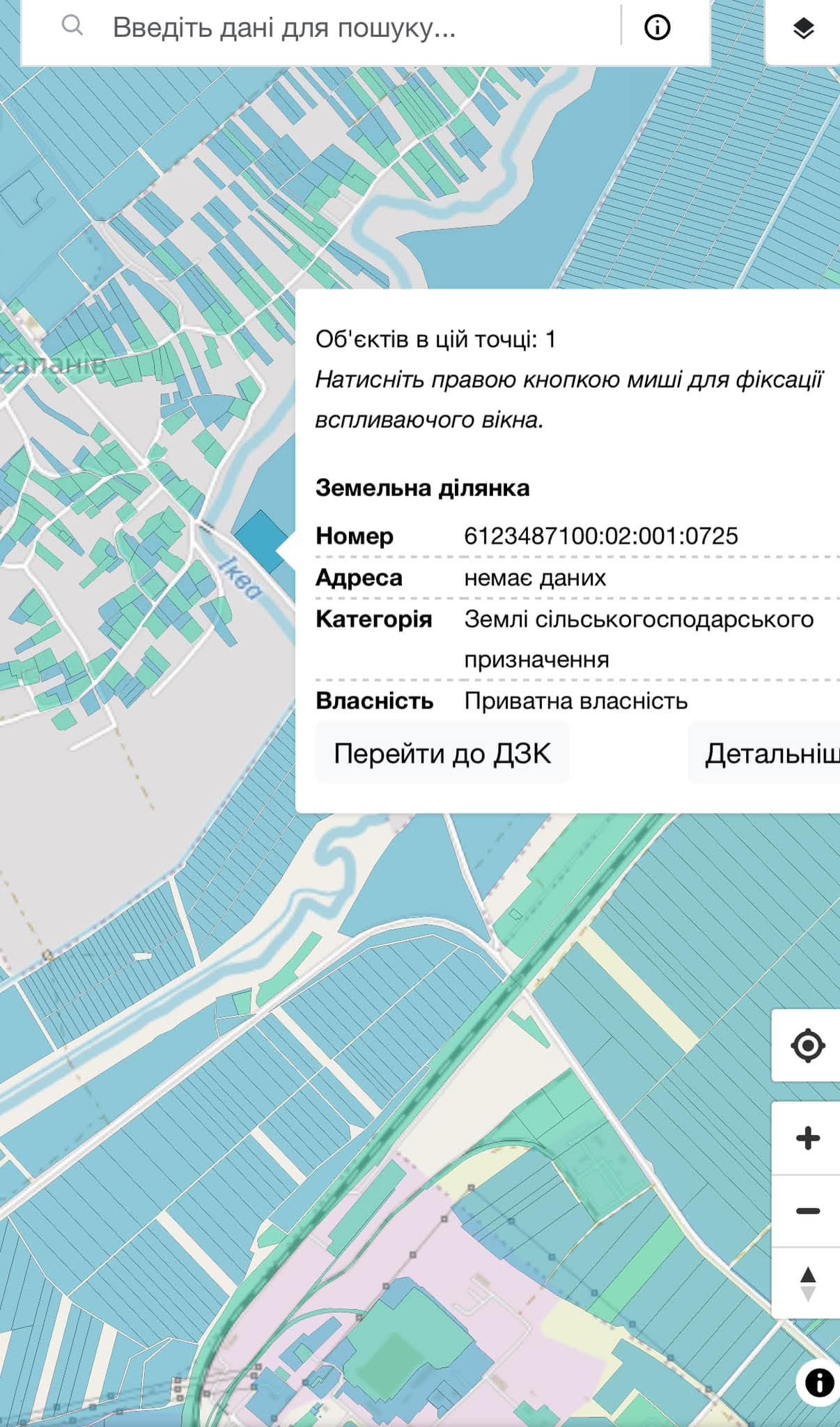Open the map layers switcher
This screenshot has height=1427, width=840.
tap(804, 29)
